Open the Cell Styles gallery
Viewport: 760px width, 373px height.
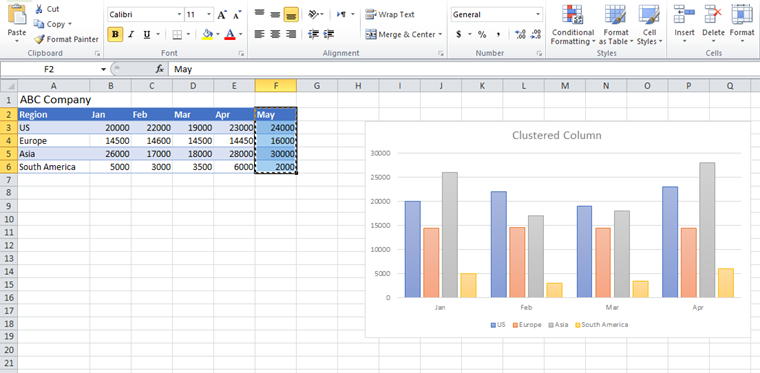click(649, 25)
